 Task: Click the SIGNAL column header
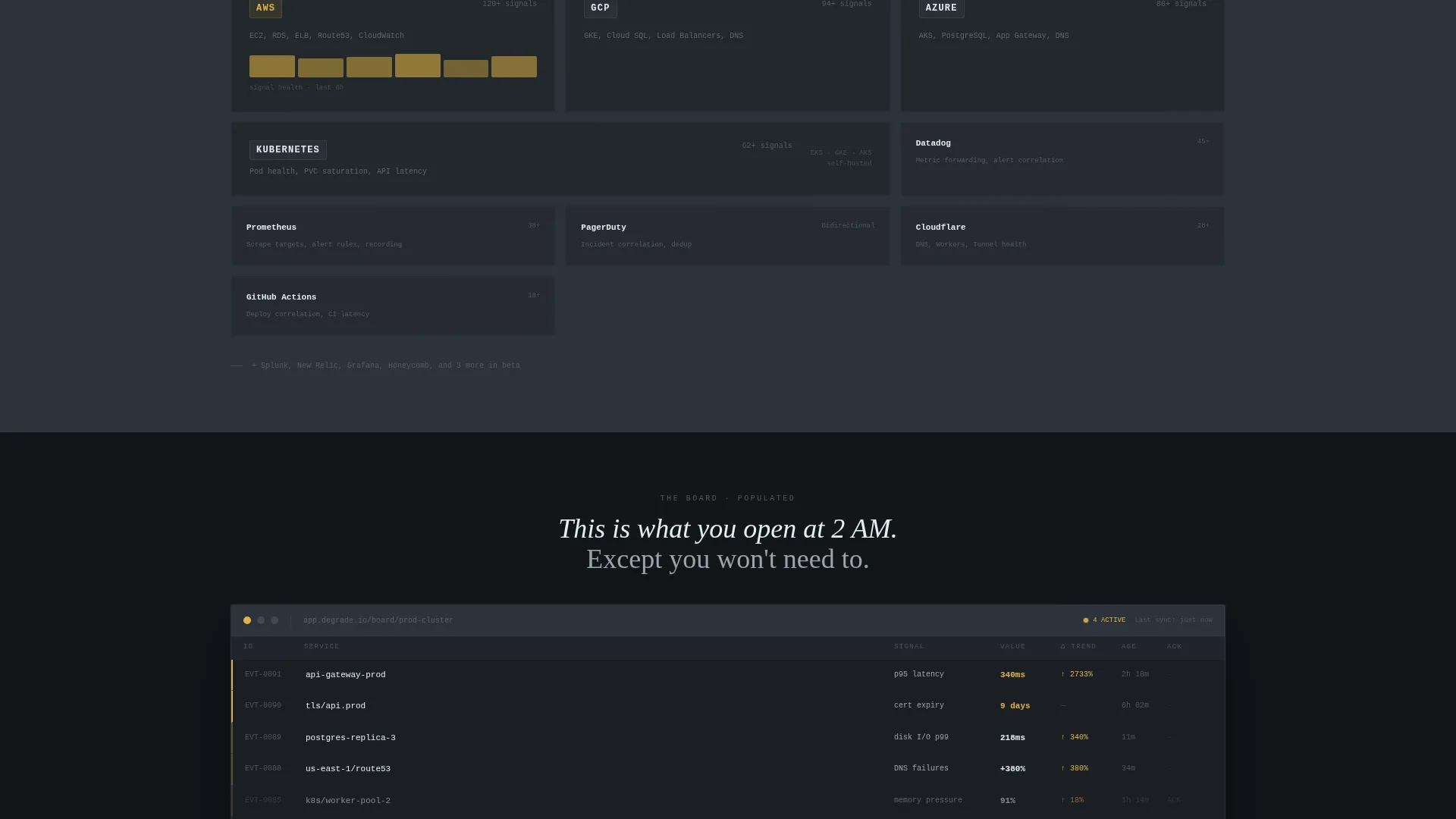[909, 647]
